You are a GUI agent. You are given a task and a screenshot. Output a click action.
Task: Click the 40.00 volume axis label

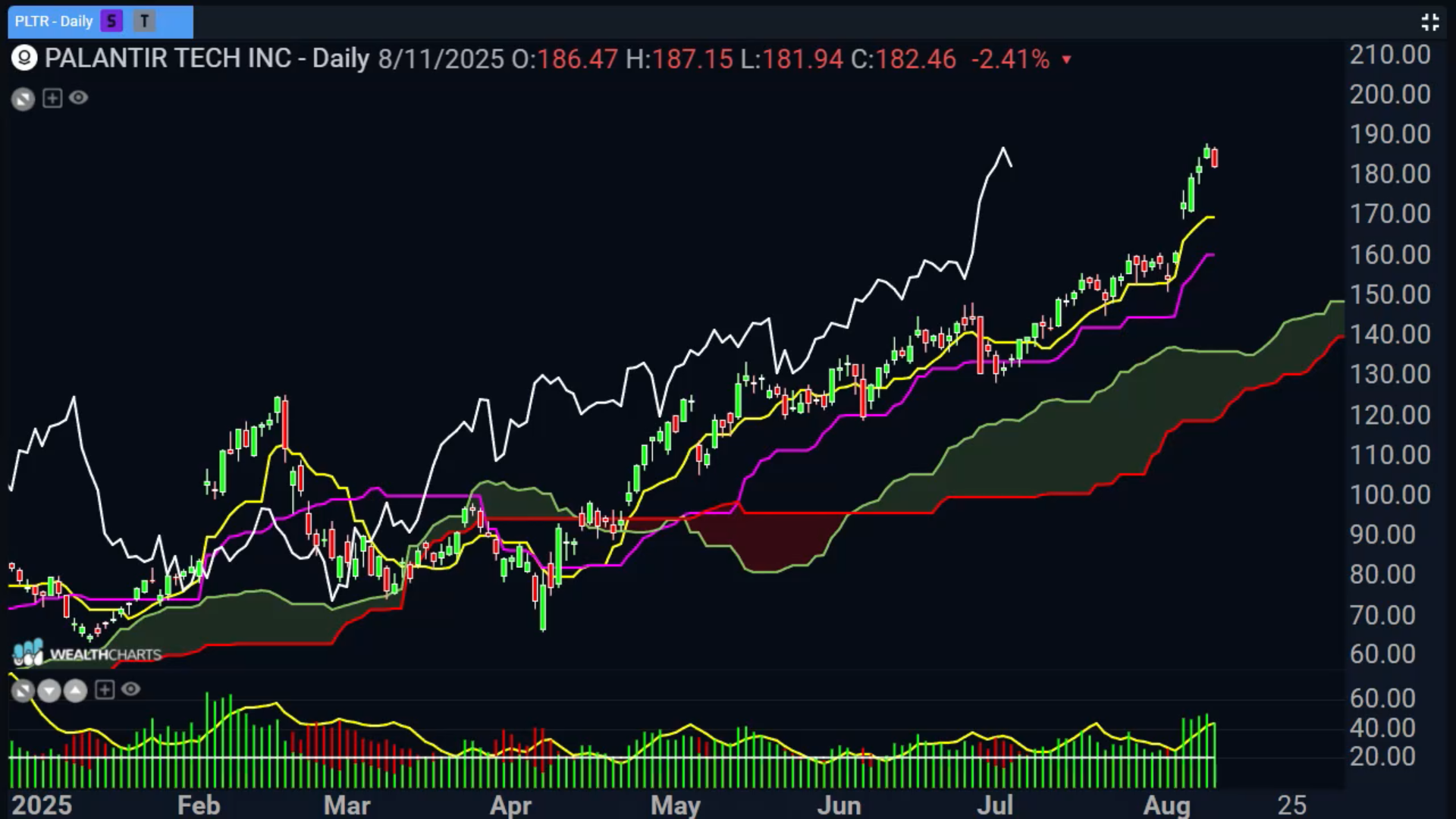tap(1382, 728)
